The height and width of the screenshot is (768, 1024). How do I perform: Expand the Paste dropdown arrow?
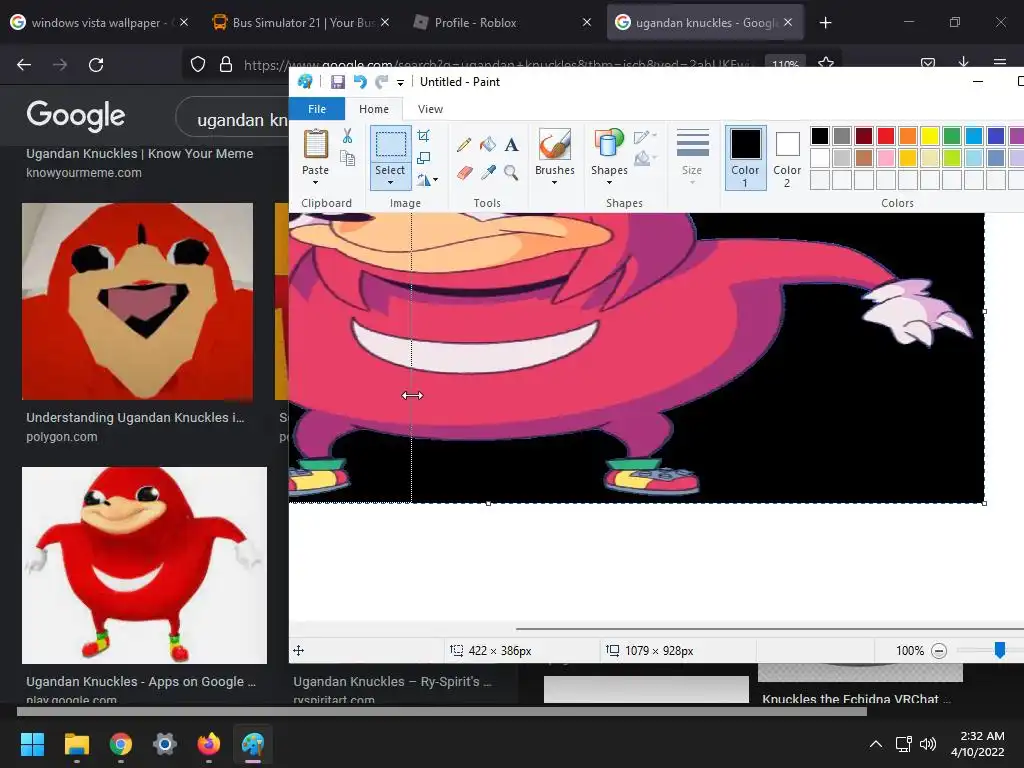coord(315,182)
